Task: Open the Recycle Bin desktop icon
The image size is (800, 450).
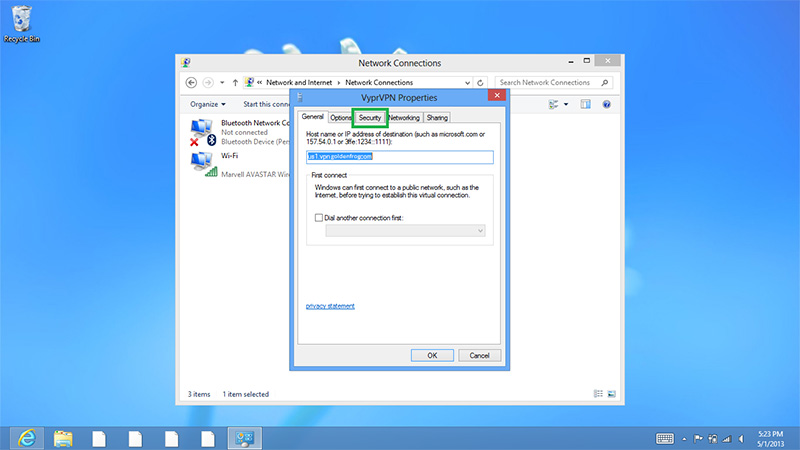Action: click(21, 24)
